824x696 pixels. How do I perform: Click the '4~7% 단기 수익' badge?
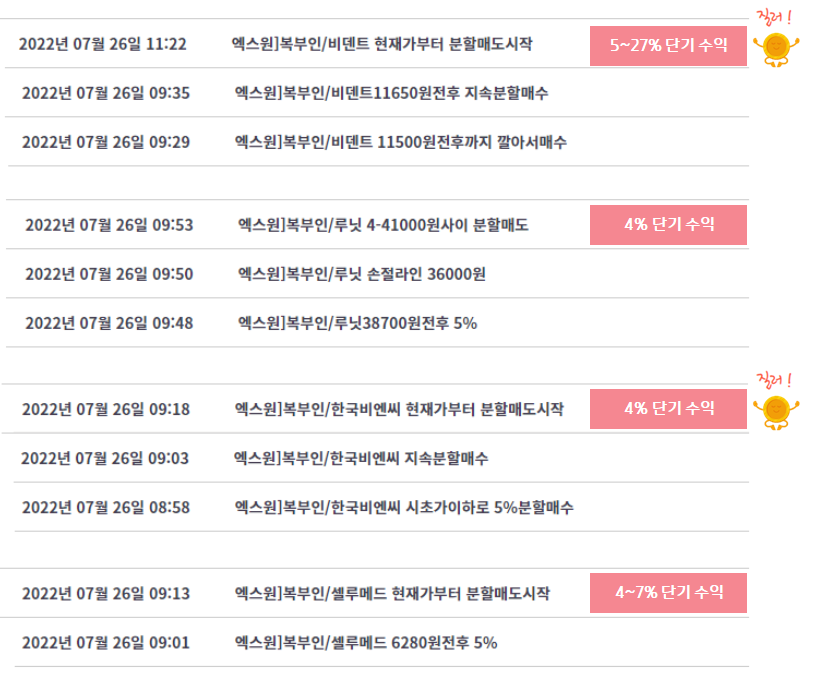click(668, 593)
